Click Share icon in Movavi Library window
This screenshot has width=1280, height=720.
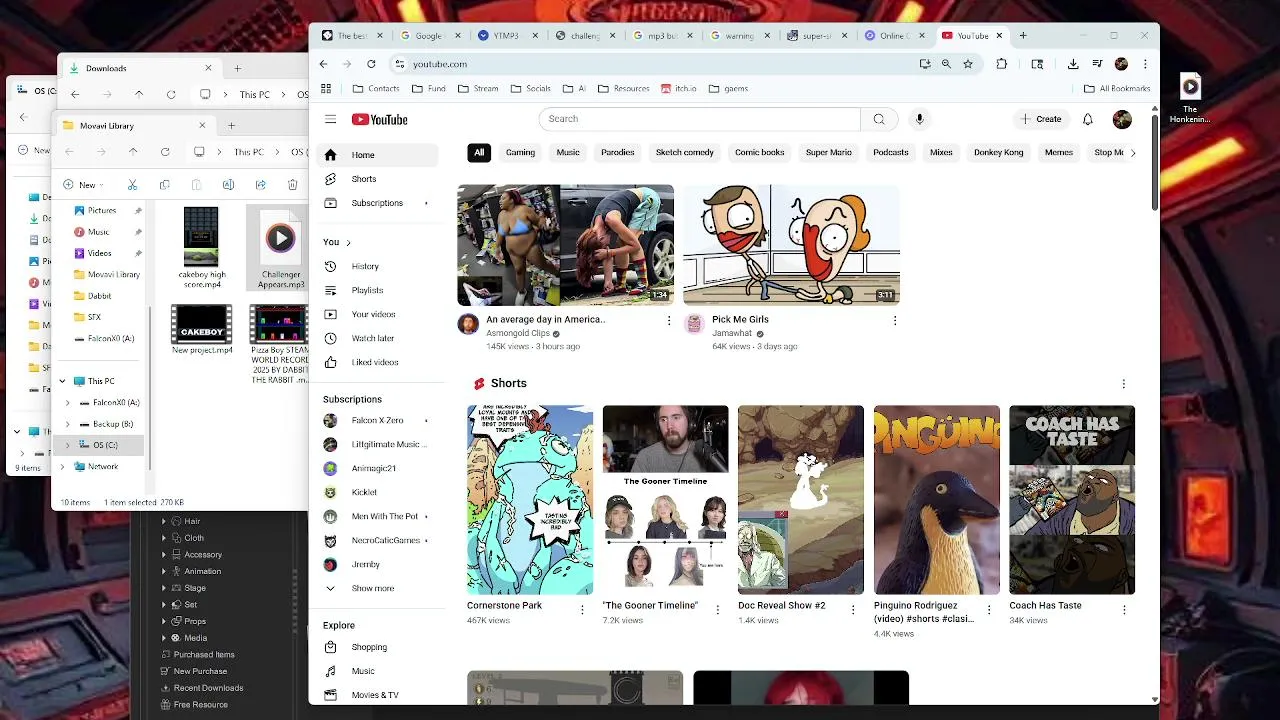click(x=260, y=185)
